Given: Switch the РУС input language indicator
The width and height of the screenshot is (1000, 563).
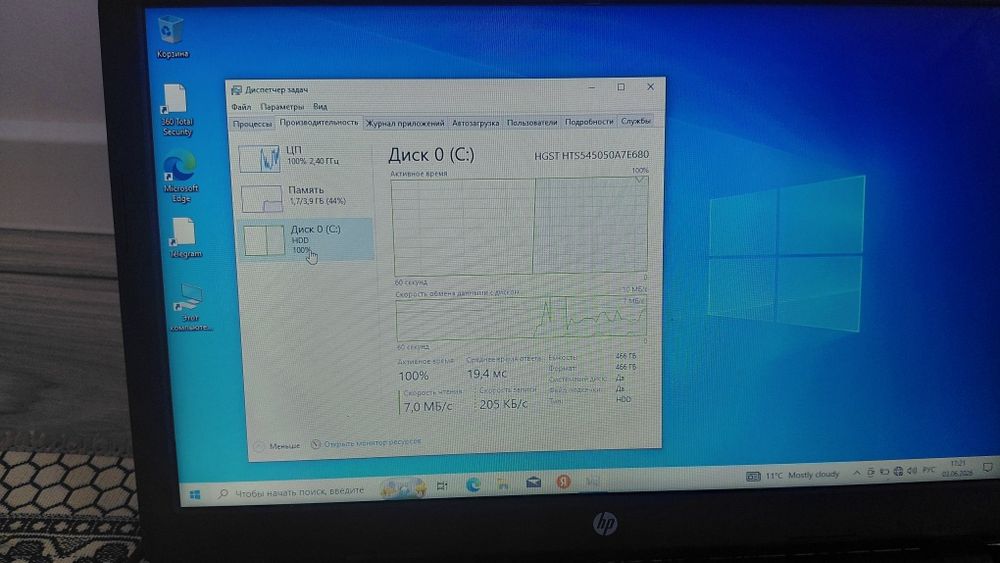Looking at the screenshot, I should click(x=929, y=470).
